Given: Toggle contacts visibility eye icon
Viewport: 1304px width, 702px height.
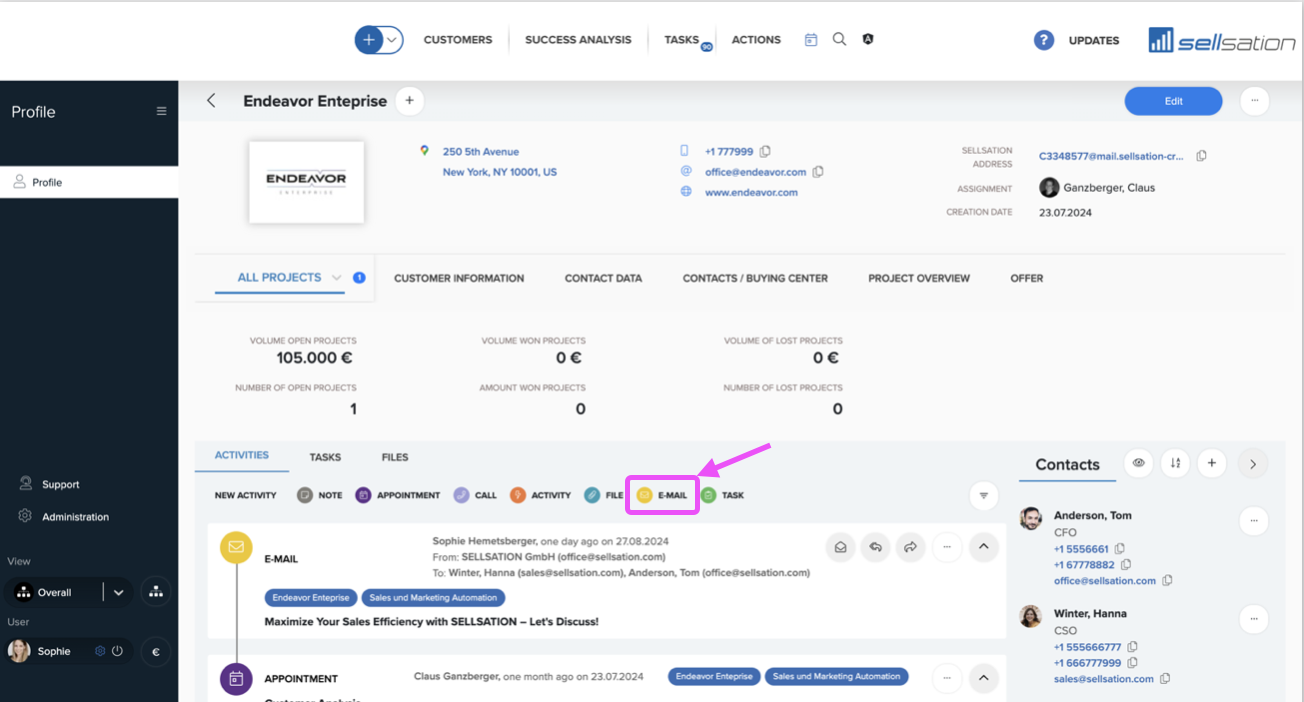Looking at the screenshot, I should point(1139,463).
